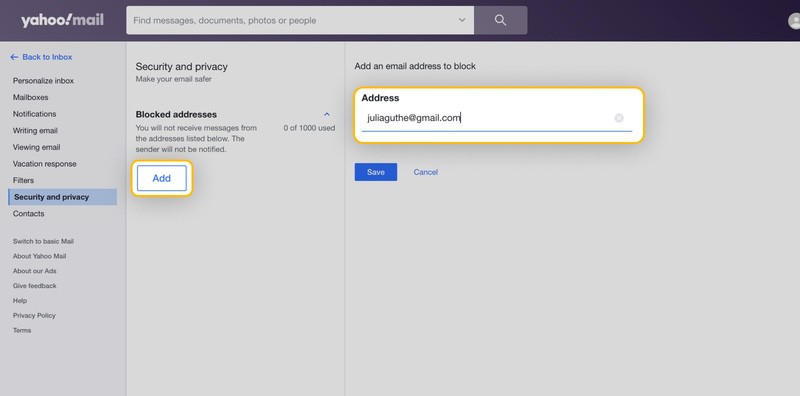Open the Terms link
The image size is (800, 396).
point(22,330)
